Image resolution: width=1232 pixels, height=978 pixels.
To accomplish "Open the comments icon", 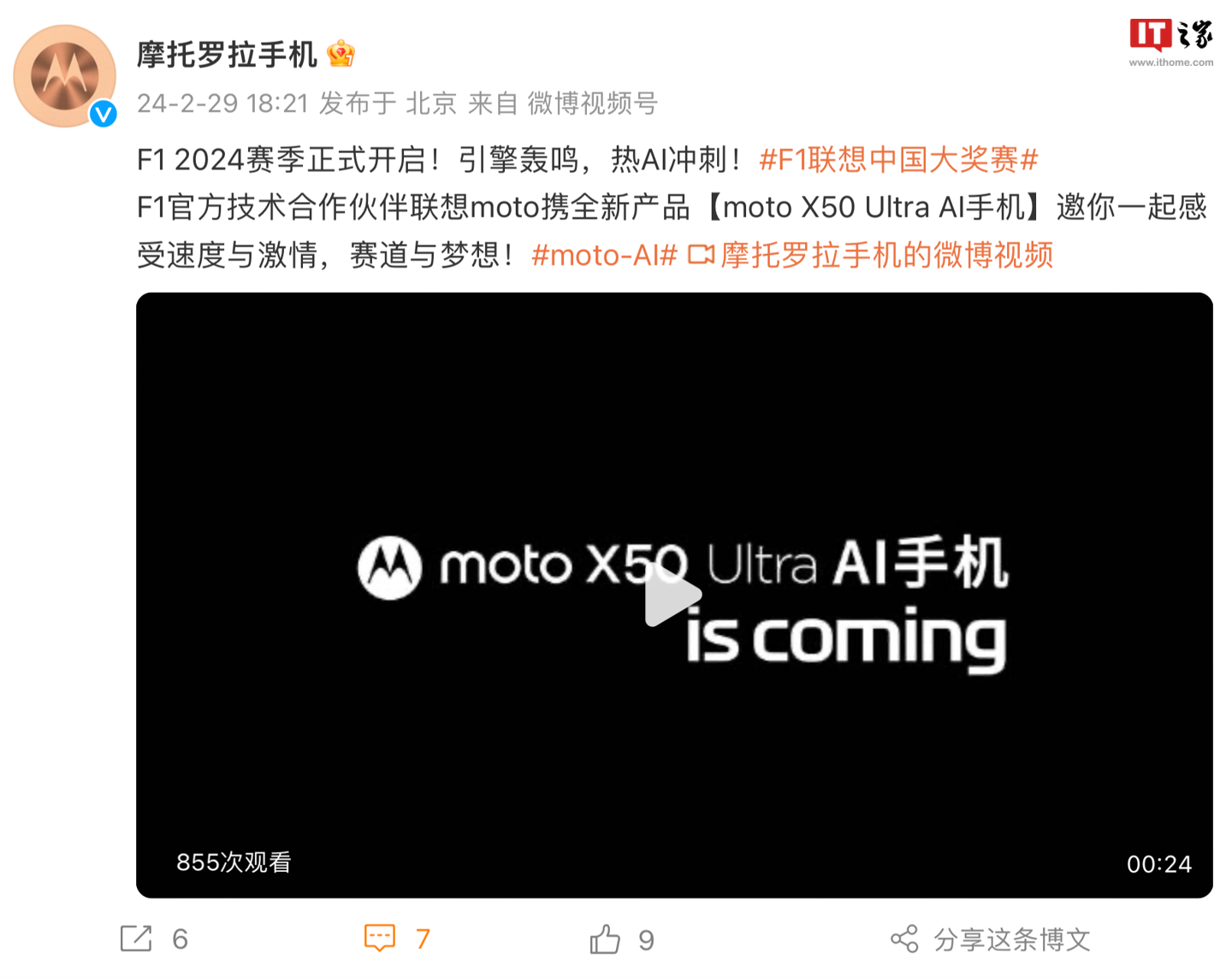I will pos(380,938).
